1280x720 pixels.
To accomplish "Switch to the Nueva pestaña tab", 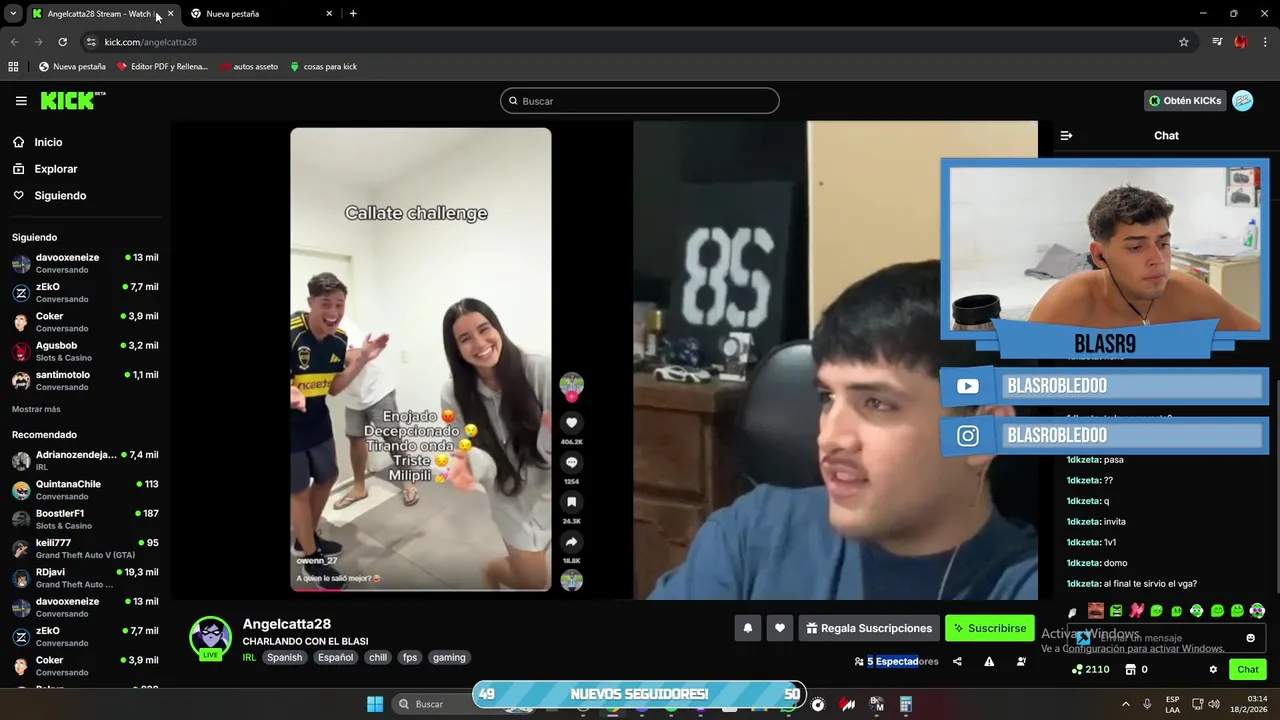I will coord(262,14).
